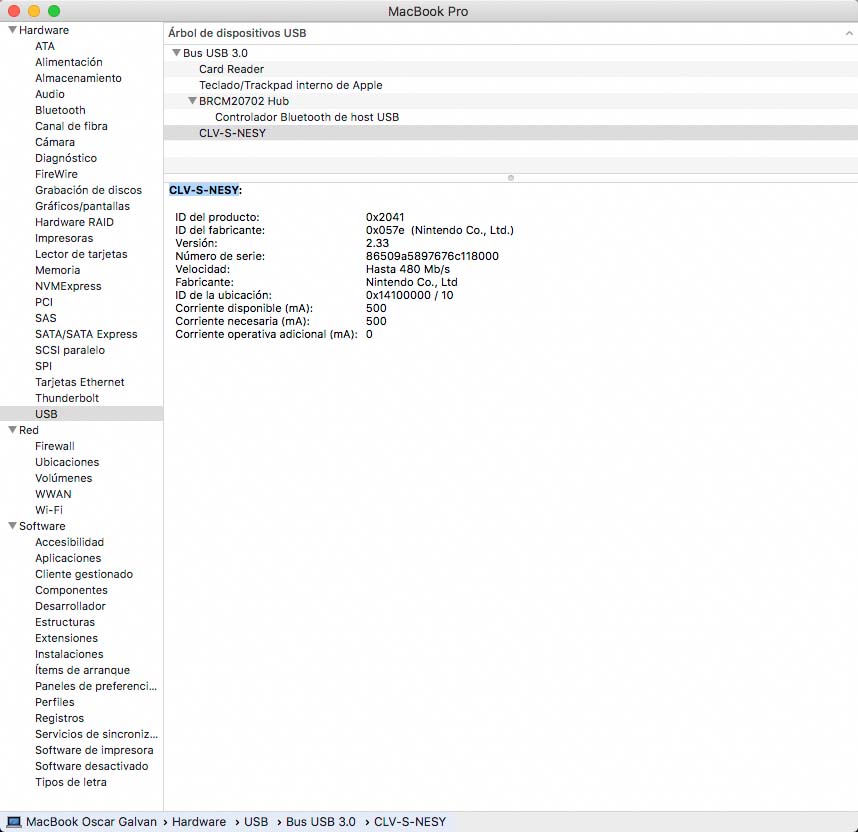Collapse the Software section triangle
This screenshot has height=832, width=858.
pyautogui.click(x=12, y=526)
